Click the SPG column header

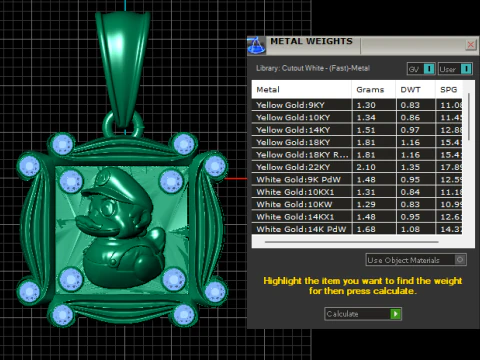click(449, 89)
